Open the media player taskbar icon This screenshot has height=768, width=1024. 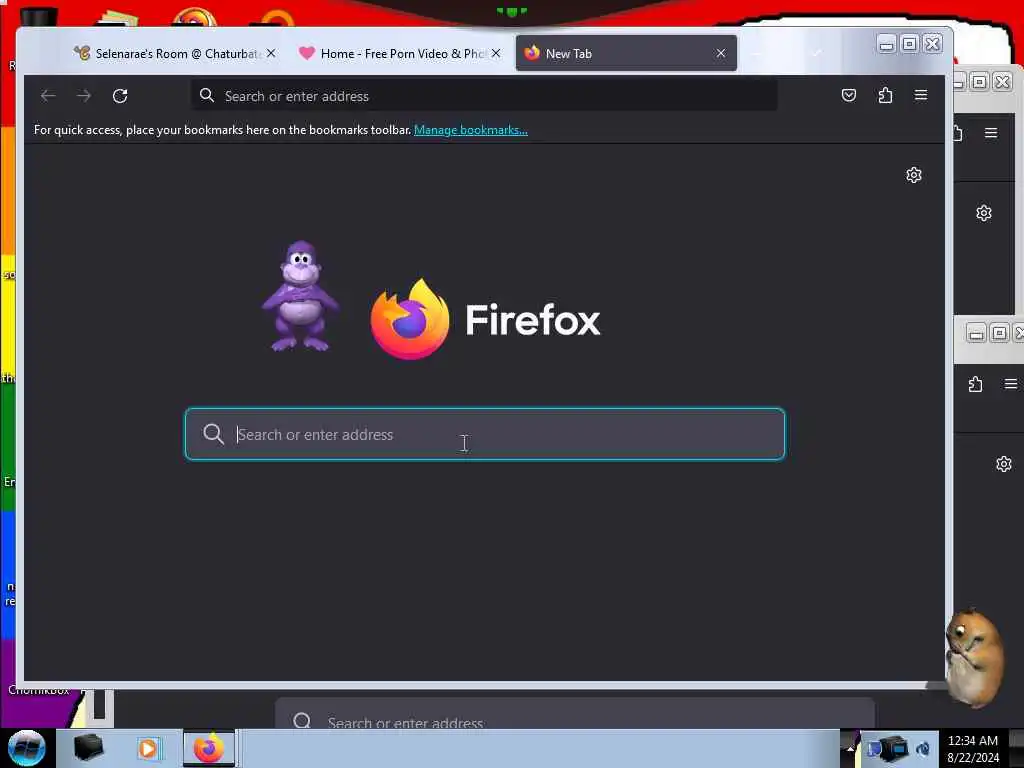pyautogui.click(x=148, y=748)
